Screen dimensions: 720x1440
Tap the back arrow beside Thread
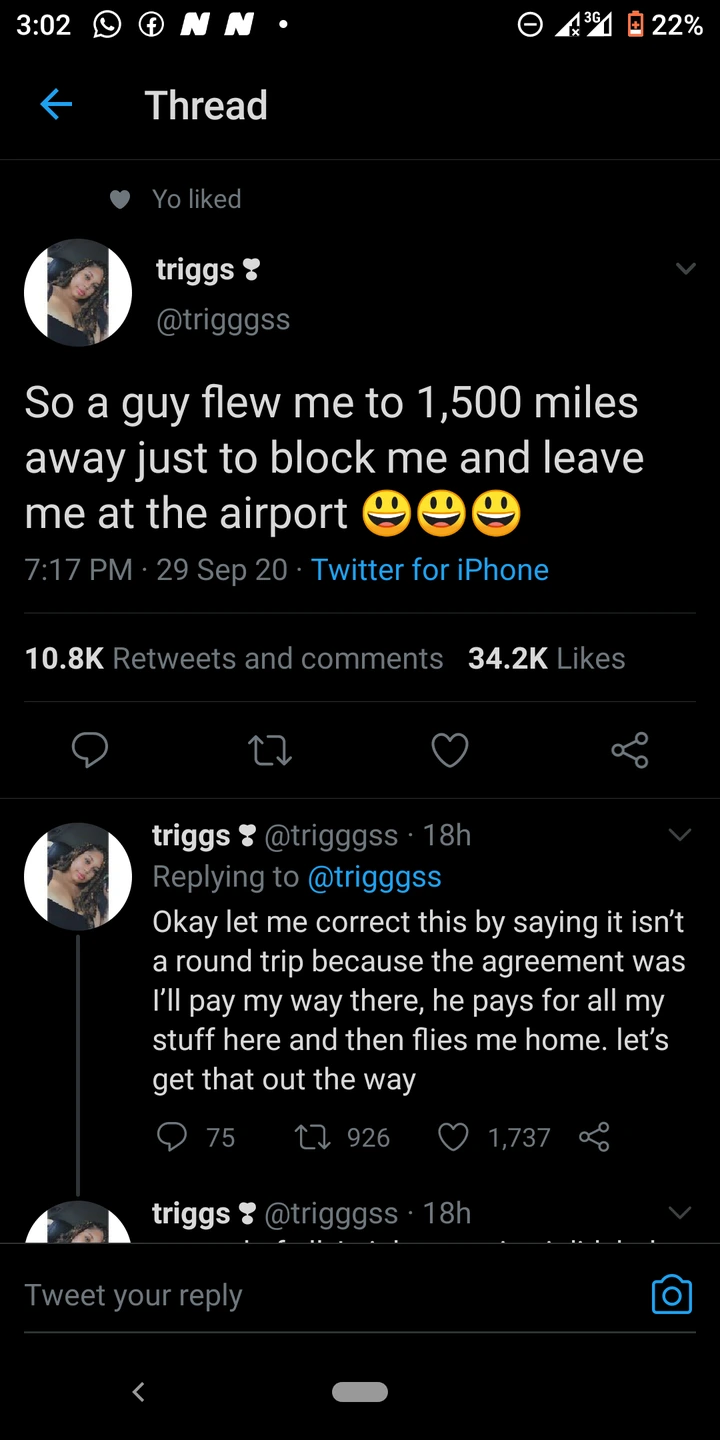(x=56, y=105)
